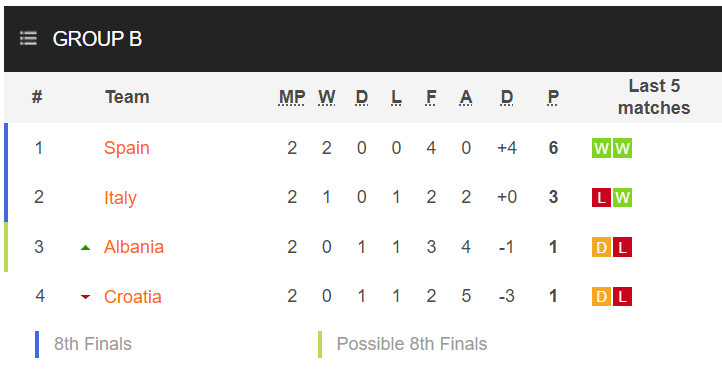
Task: Click Spain's first green W result badge
Action: pyautogui.click(x=601, y=148)
